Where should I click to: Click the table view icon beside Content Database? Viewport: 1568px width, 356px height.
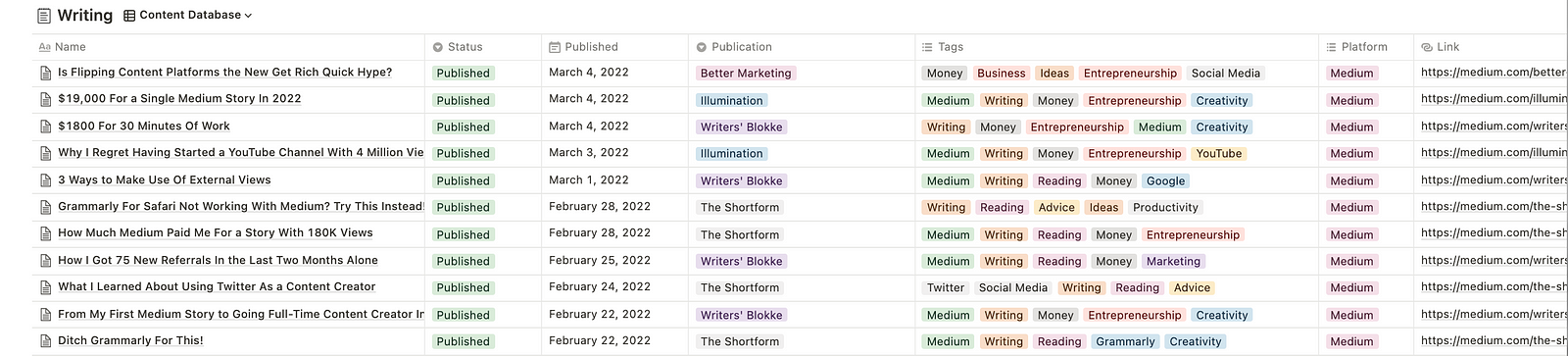point(129,16)
